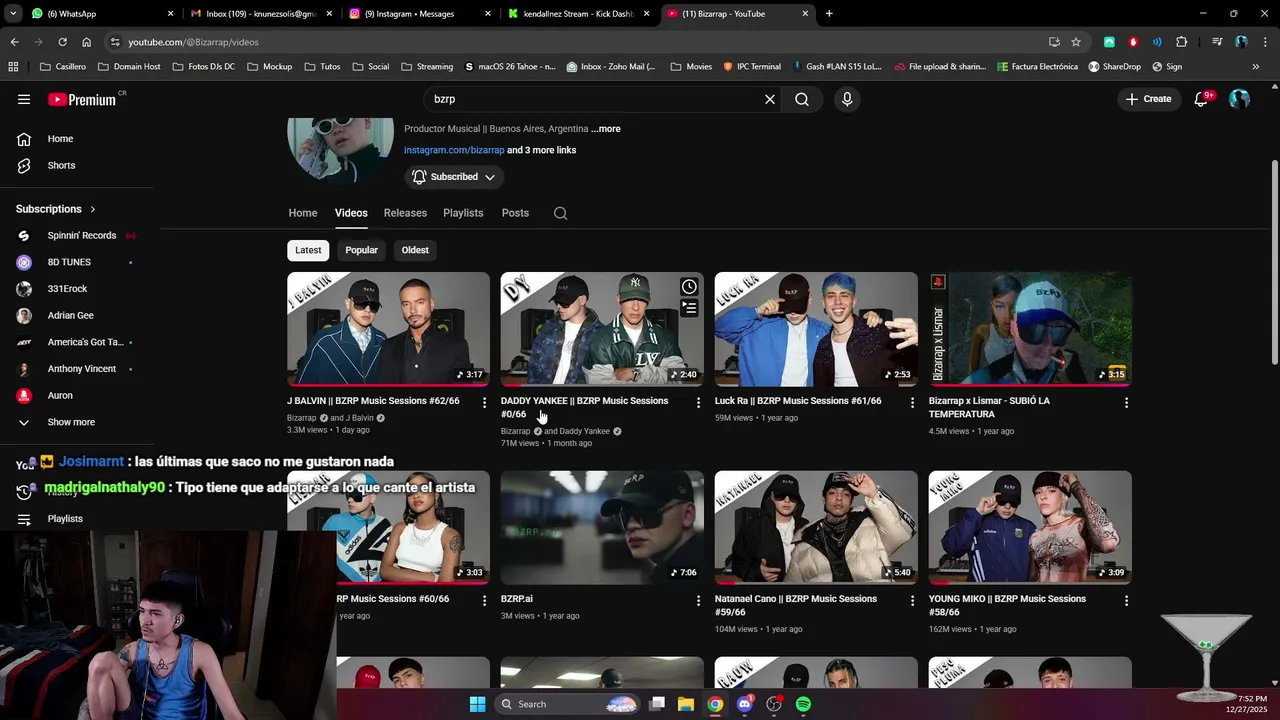Filter videos by Popular
1280x720 pixels.
[x=361, y=250]
